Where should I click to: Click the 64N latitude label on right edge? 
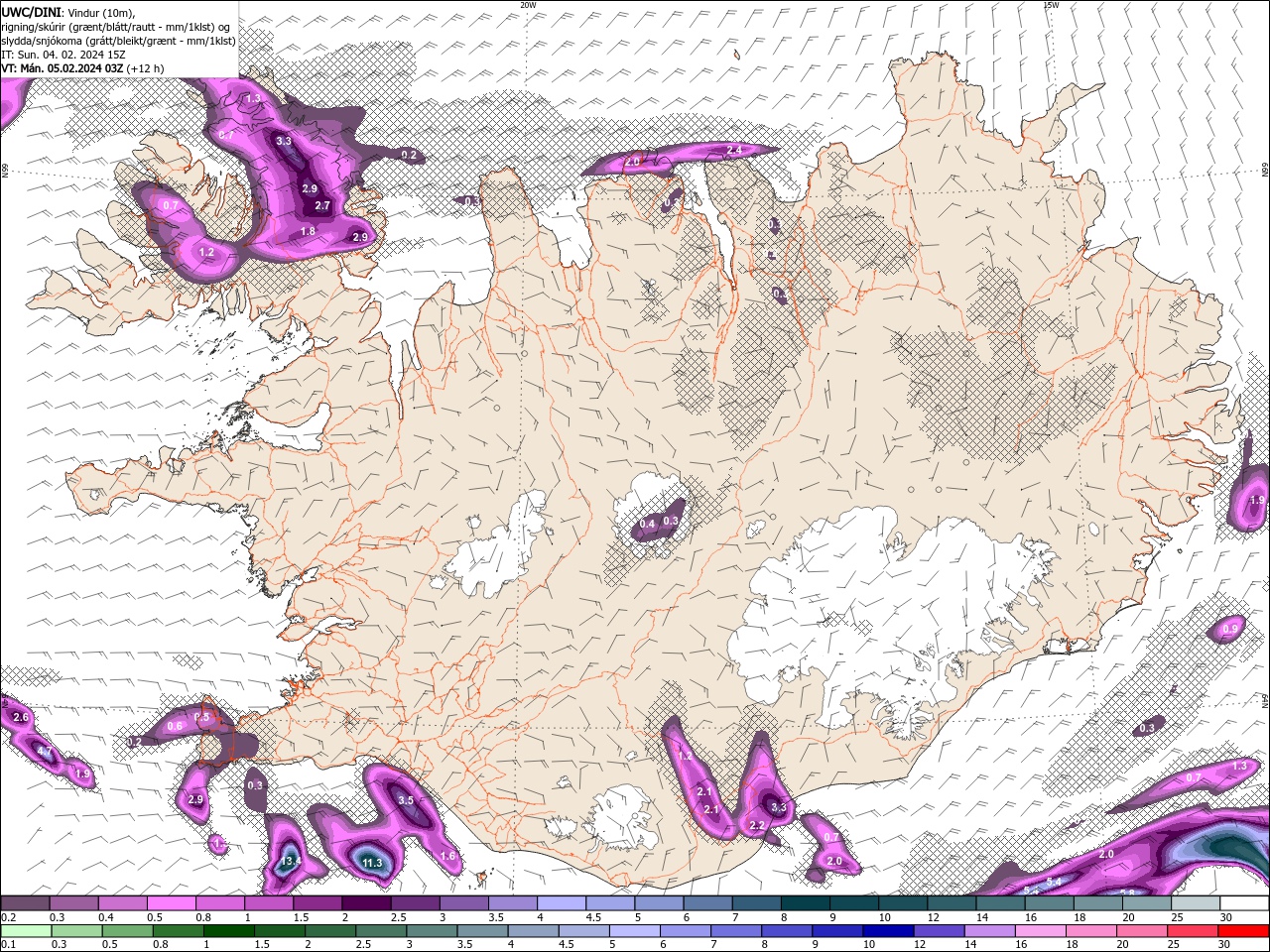(x=1264, y=700)
